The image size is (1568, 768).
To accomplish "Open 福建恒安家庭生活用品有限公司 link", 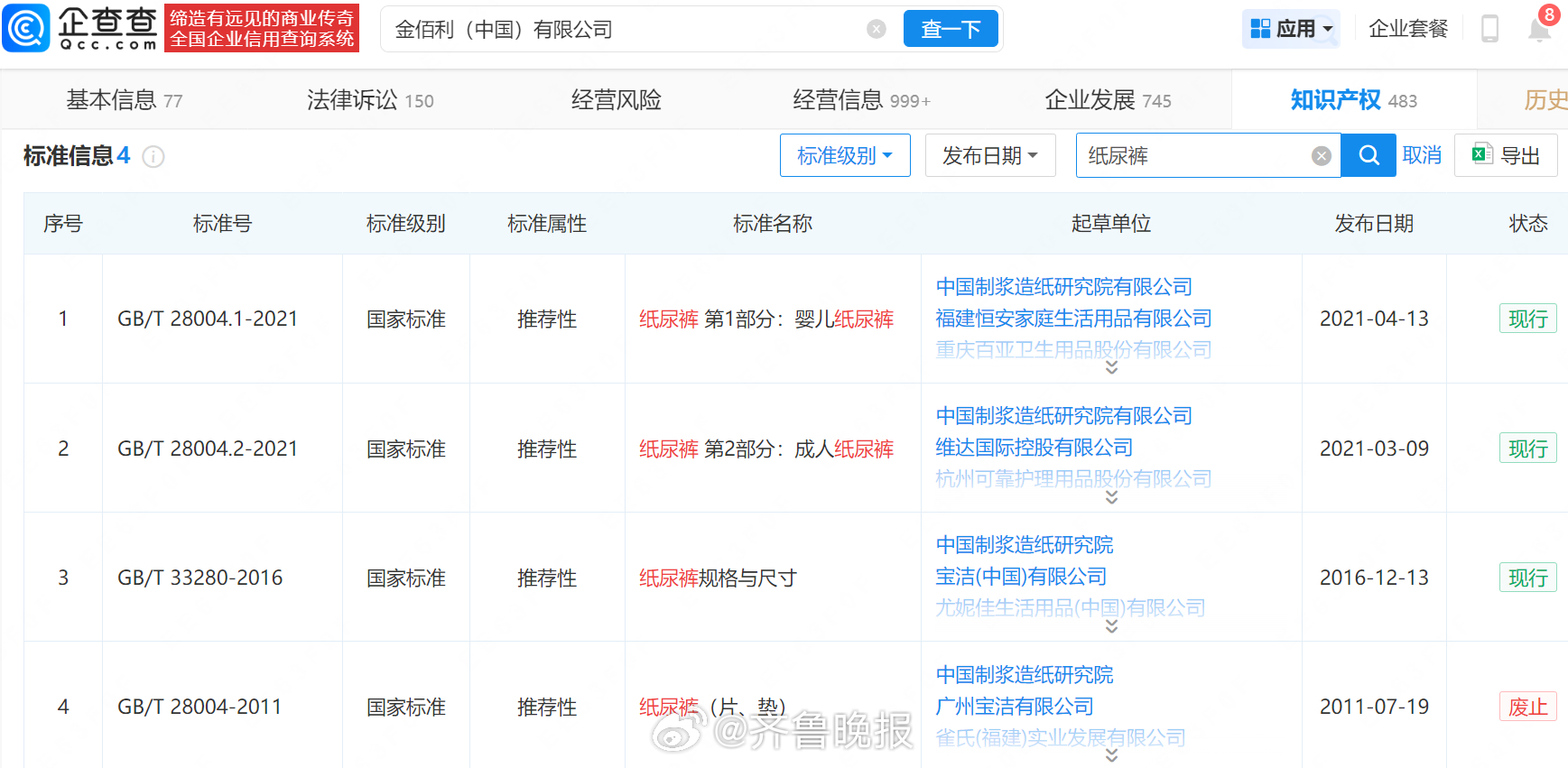I will (x=1073, y=319).
